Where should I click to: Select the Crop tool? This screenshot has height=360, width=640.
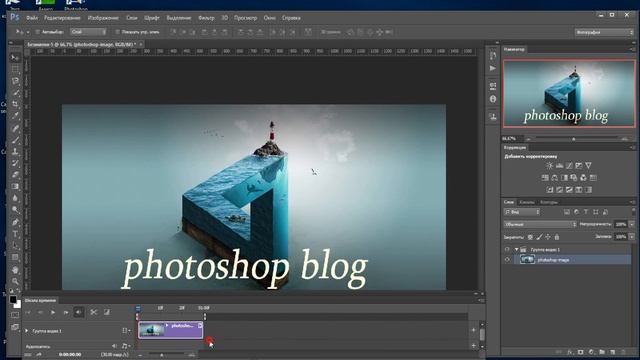15,104
